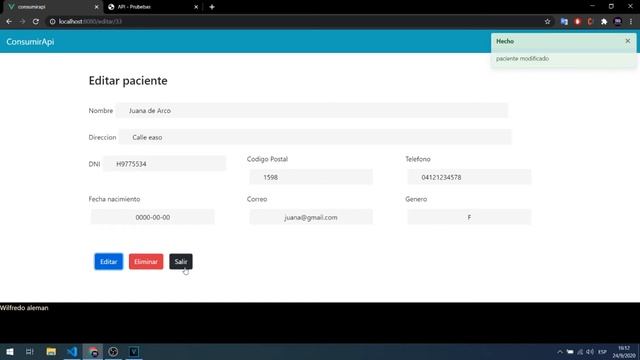
Task: Bookmark this page with the star icon
Action: pos(547,21)
